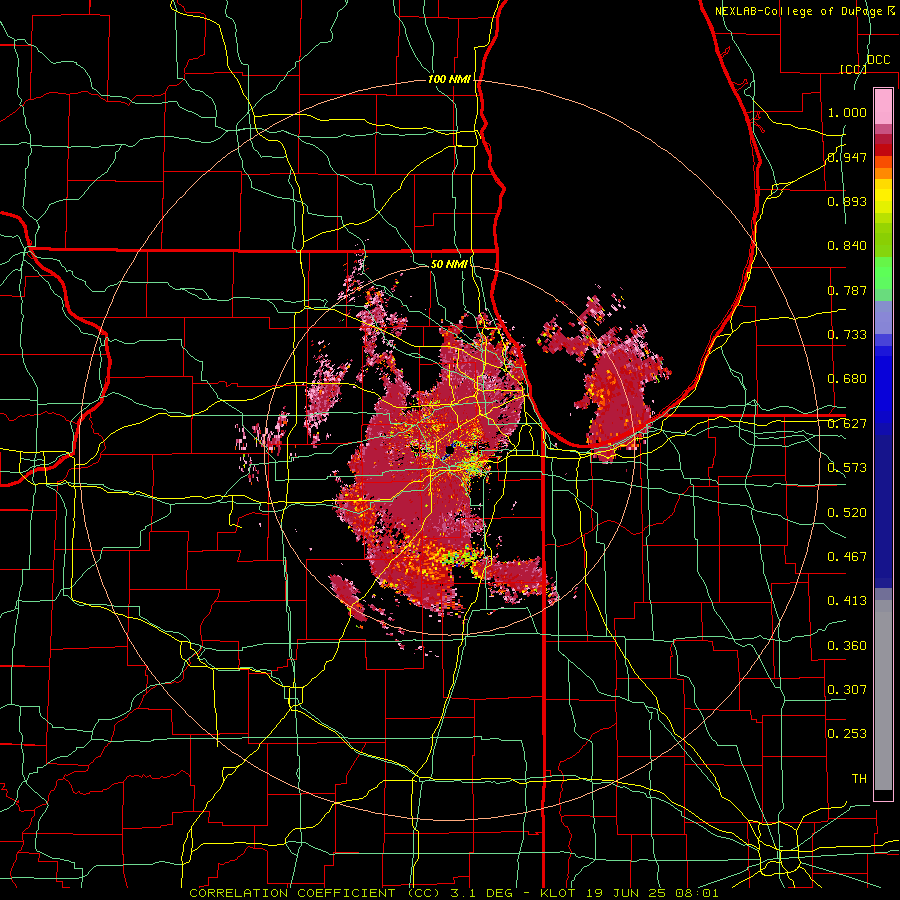900x900 pixels.
Task: Select the 0.787 legend value
Action: point(847,290)
